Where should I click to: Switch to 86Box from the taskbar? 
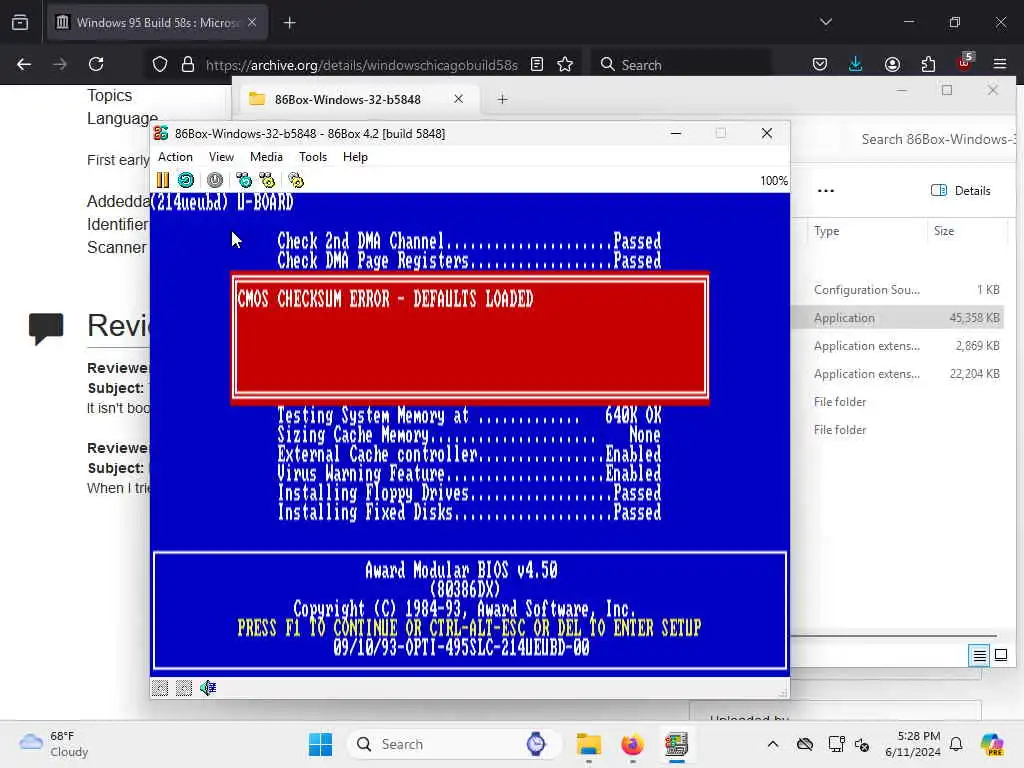tap(677, 744)
